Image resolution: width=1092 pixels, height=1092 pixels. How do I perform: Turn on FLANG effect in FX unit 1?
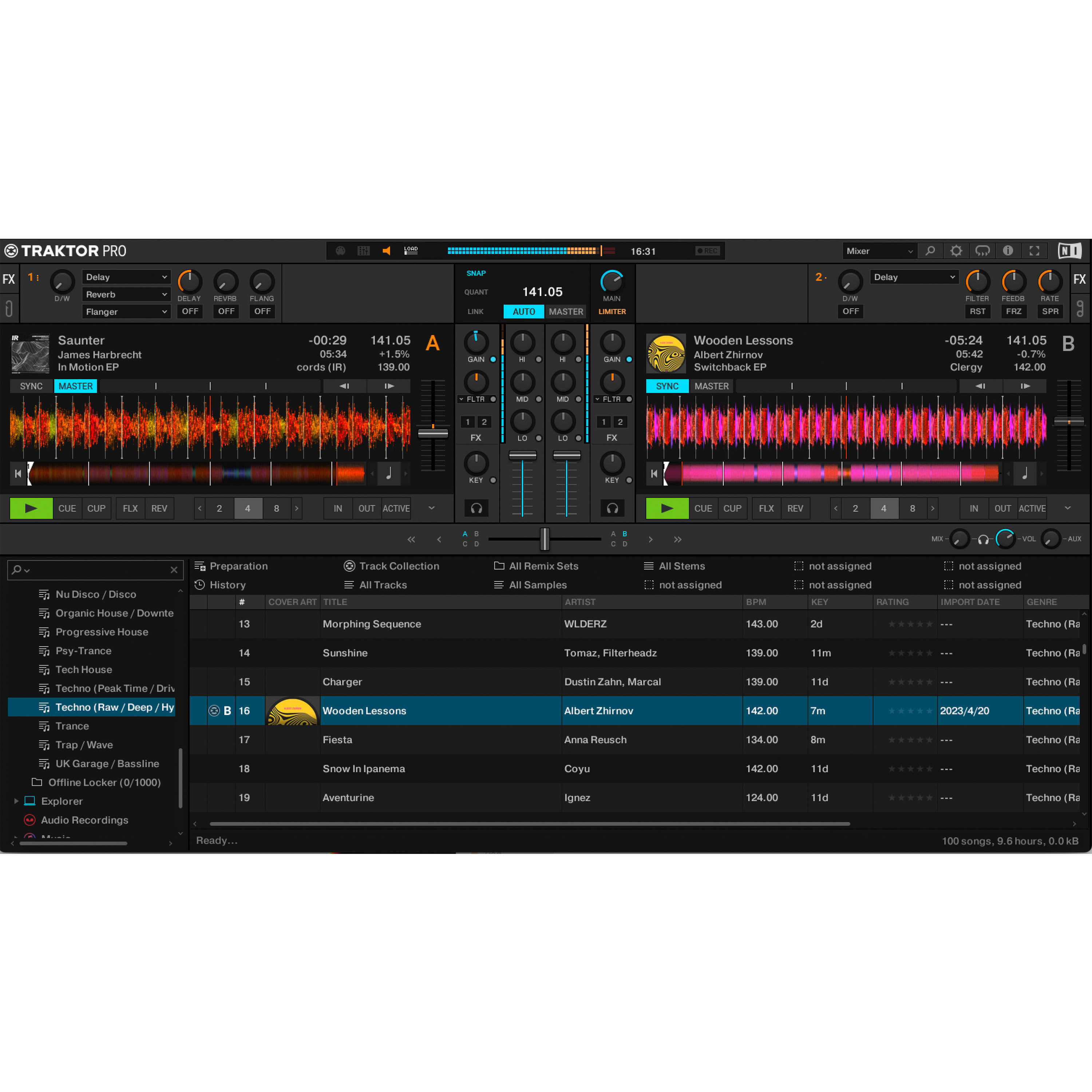coord(262,311)
